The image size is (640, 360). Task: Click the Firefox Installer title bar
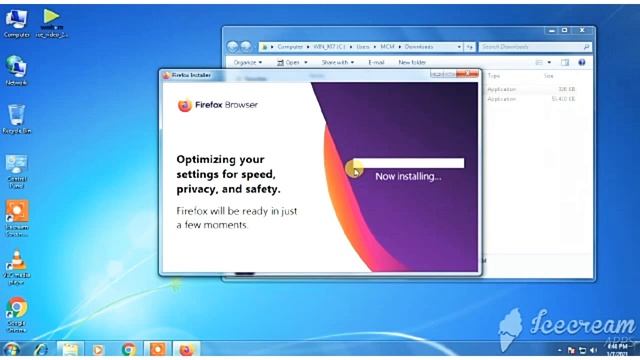(296, 75)
